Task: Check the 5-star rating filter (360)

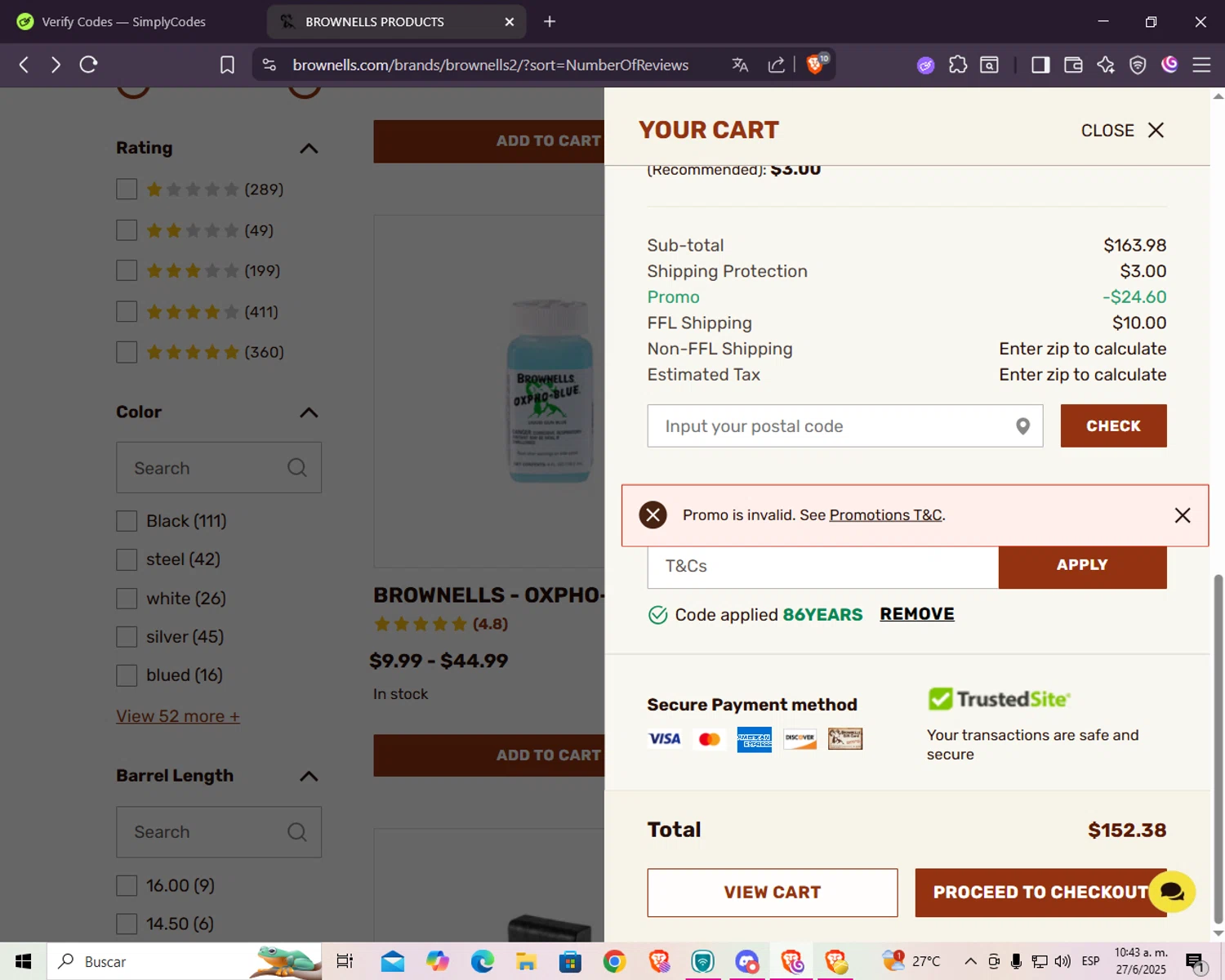Action: coord(127,352)
